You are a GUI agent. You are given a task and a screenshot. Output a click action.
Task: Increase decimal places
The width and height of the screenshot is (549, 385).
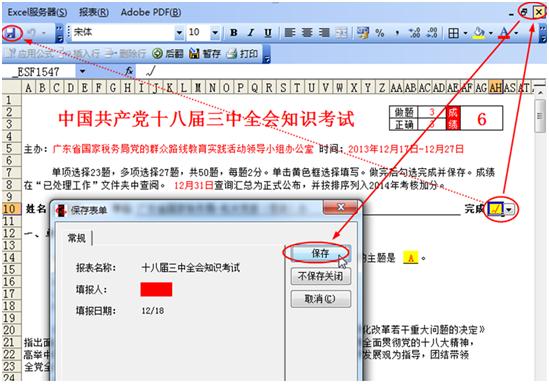tap(415, 33)
